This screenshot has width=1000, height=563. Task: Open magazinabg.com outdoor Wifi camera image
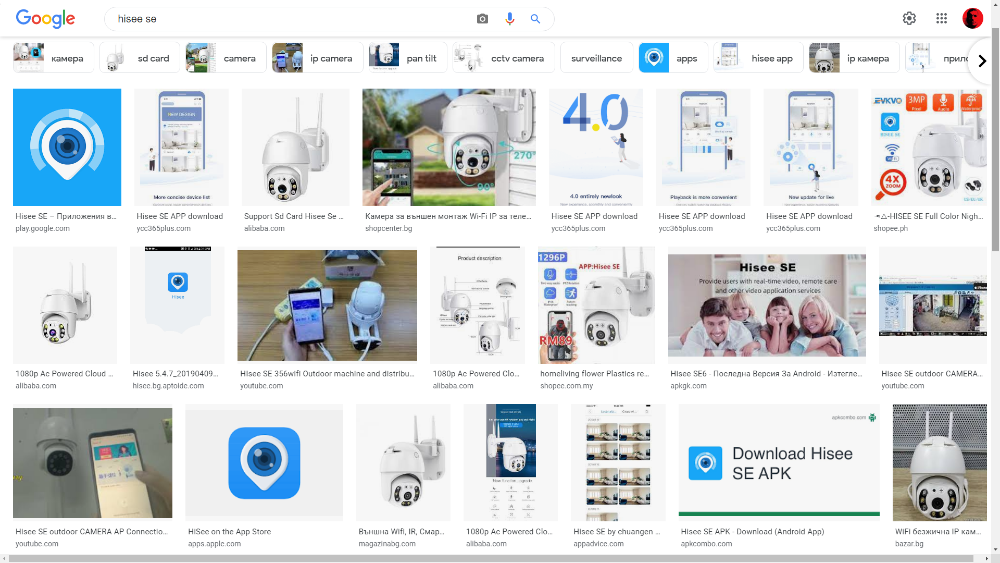(x=403, y=463)
